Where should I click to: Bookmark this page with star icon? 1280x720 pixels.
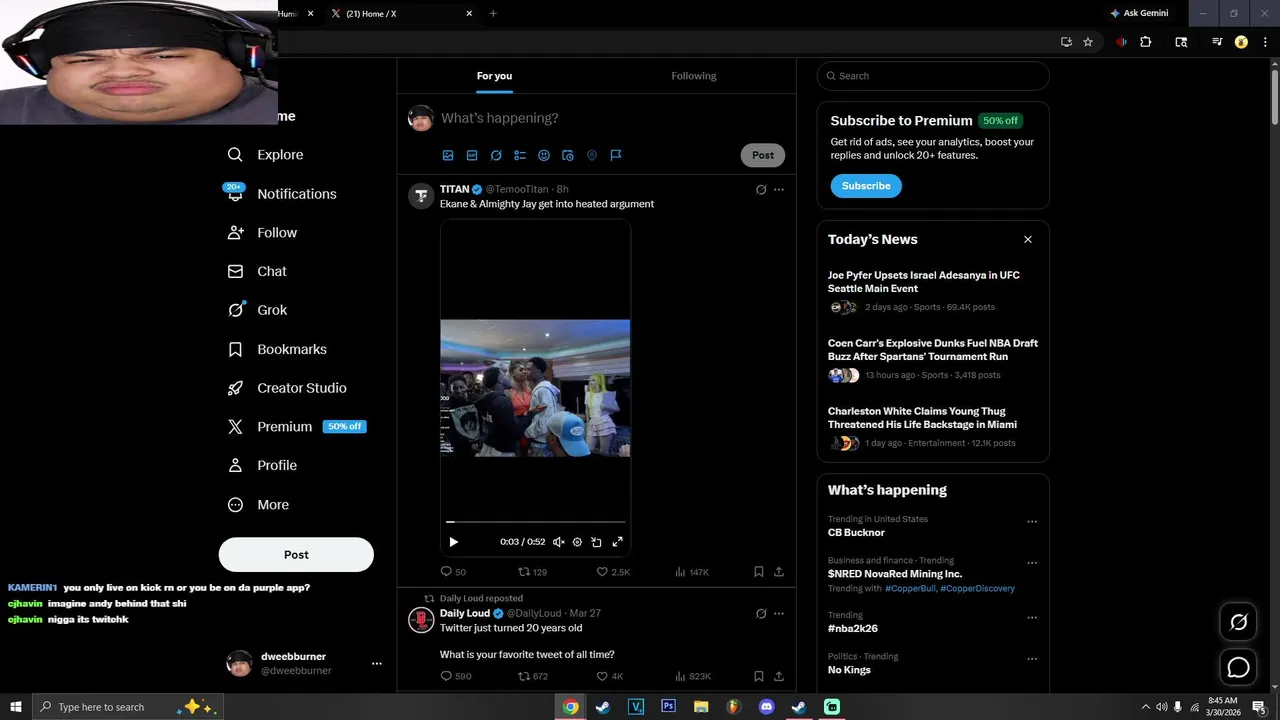[1088, 42]
